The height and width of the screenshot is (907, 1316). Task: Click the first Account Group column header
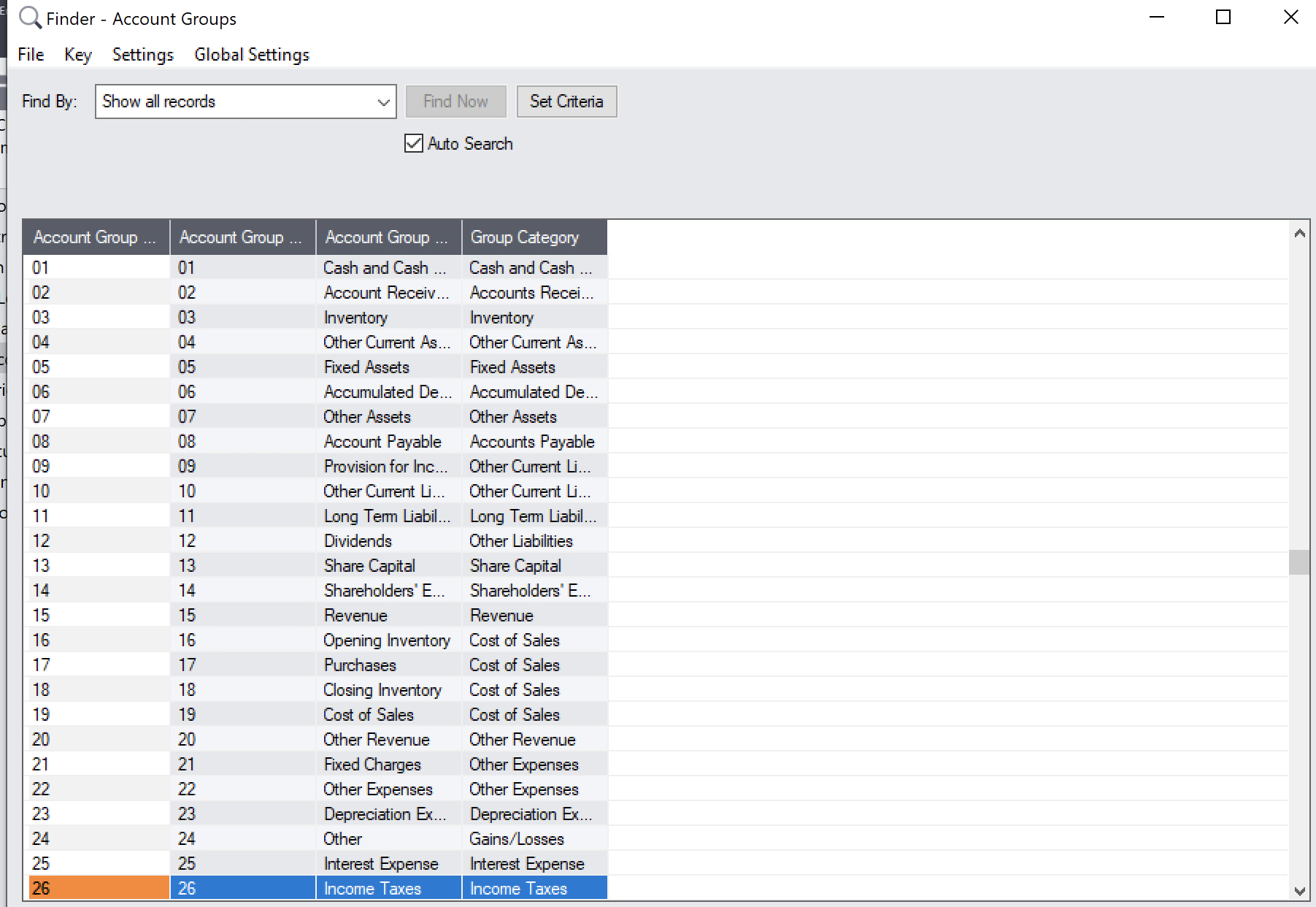point(96,237)
